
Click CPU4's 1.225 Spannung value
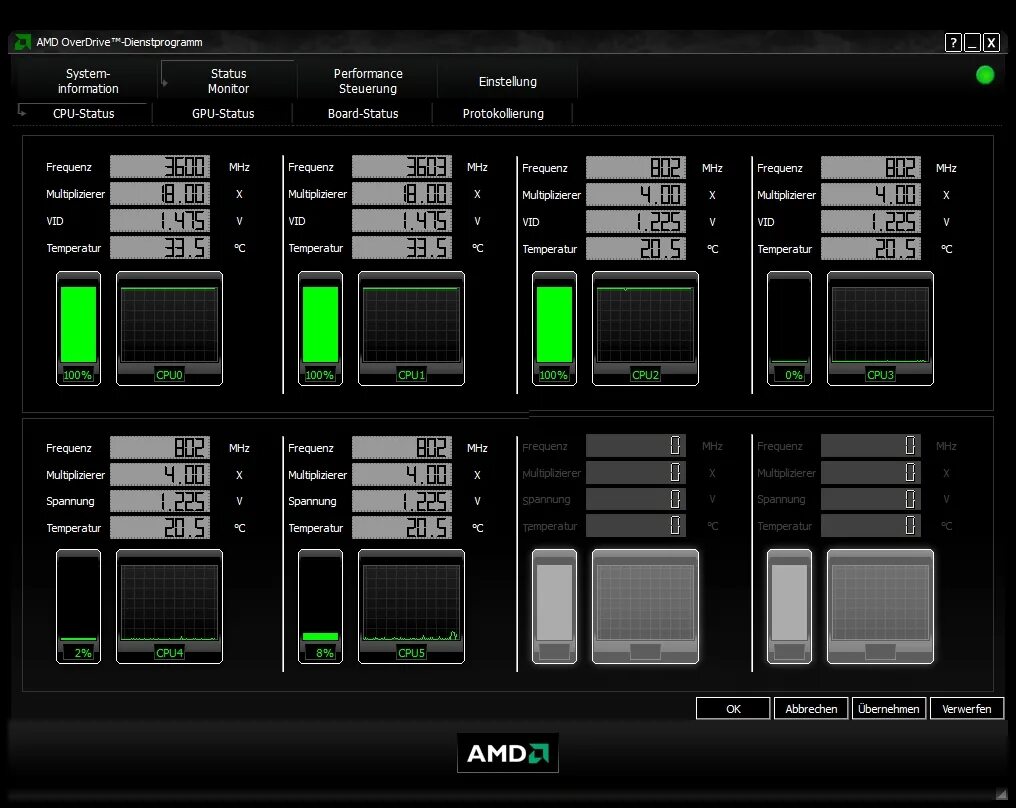(x=160, y=501)
